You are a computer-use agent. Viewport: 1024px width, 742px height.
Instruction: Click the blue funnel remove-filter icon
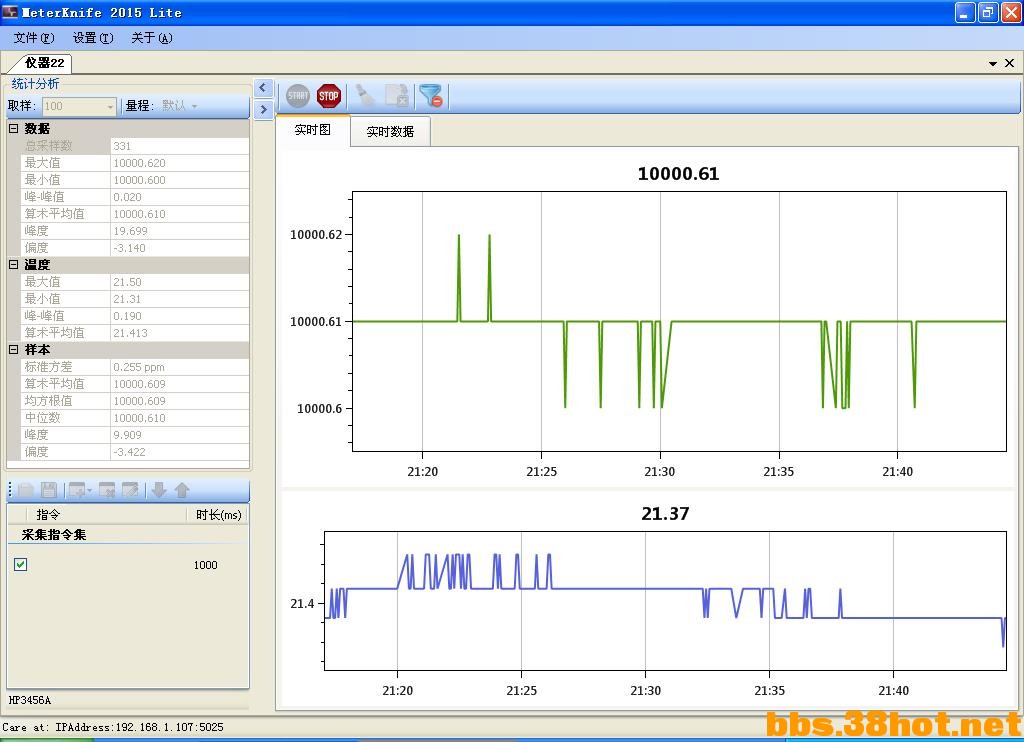(431, 96)
